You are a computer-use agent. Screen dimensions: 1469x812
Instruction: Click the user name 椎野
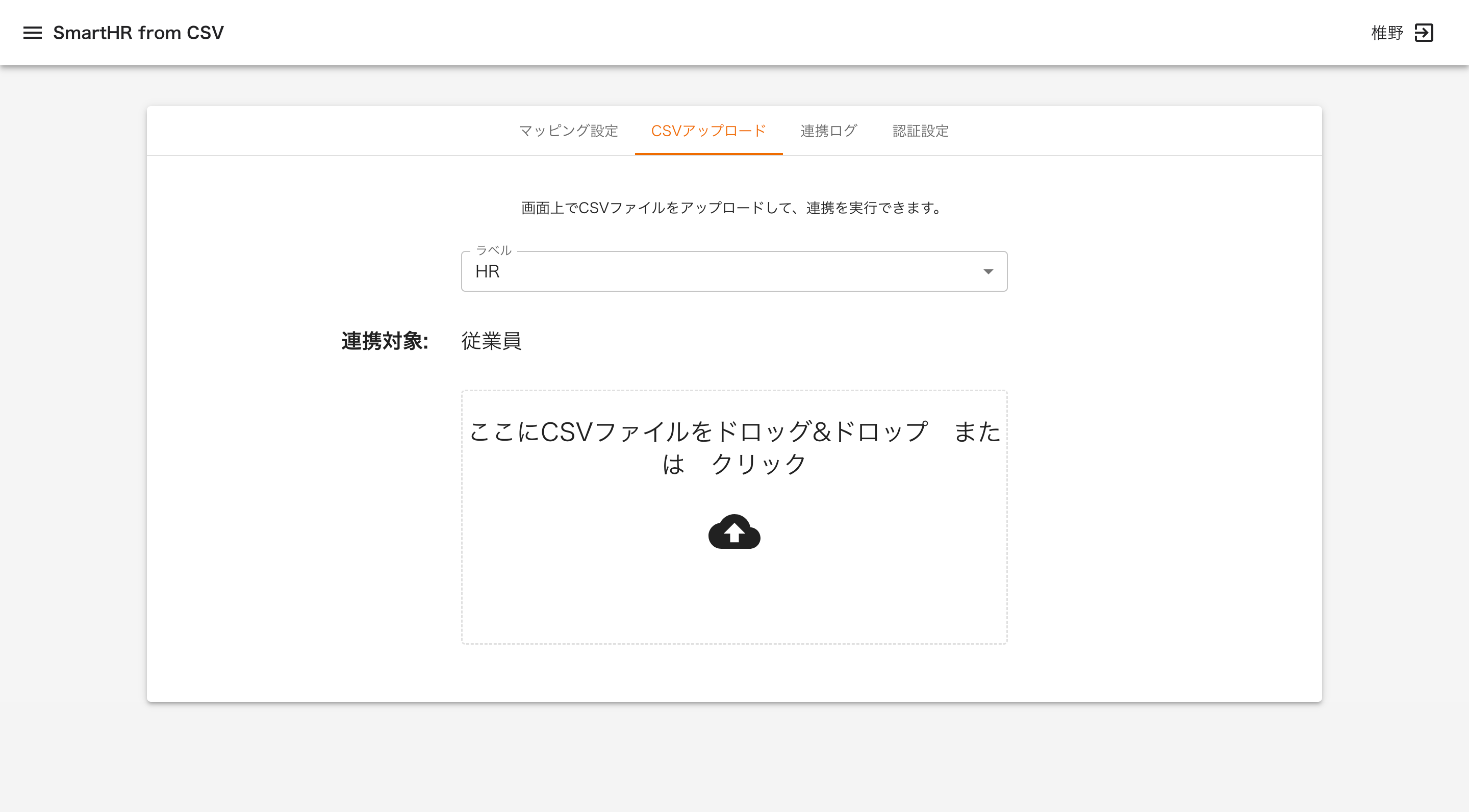click(1387, 33)
